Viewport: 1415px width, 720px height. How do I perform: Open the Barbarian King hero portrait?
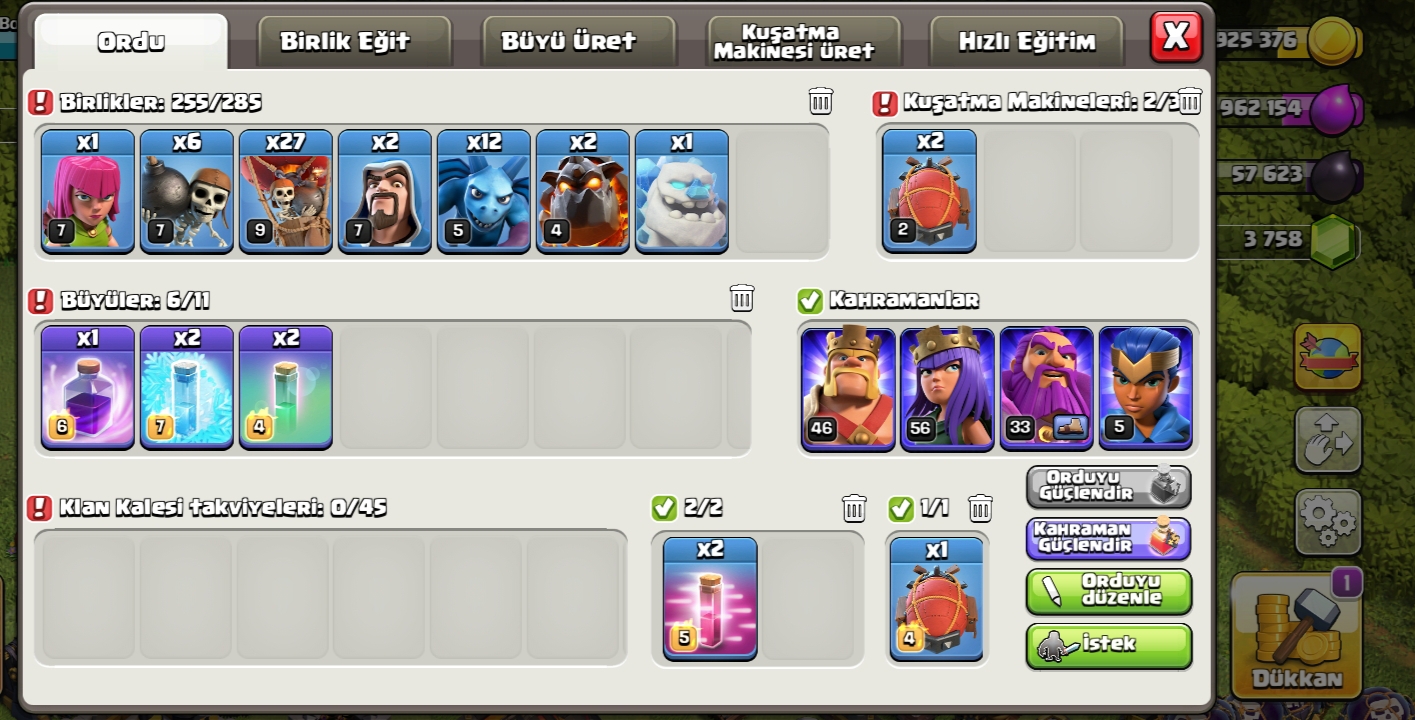click(848, 387)
